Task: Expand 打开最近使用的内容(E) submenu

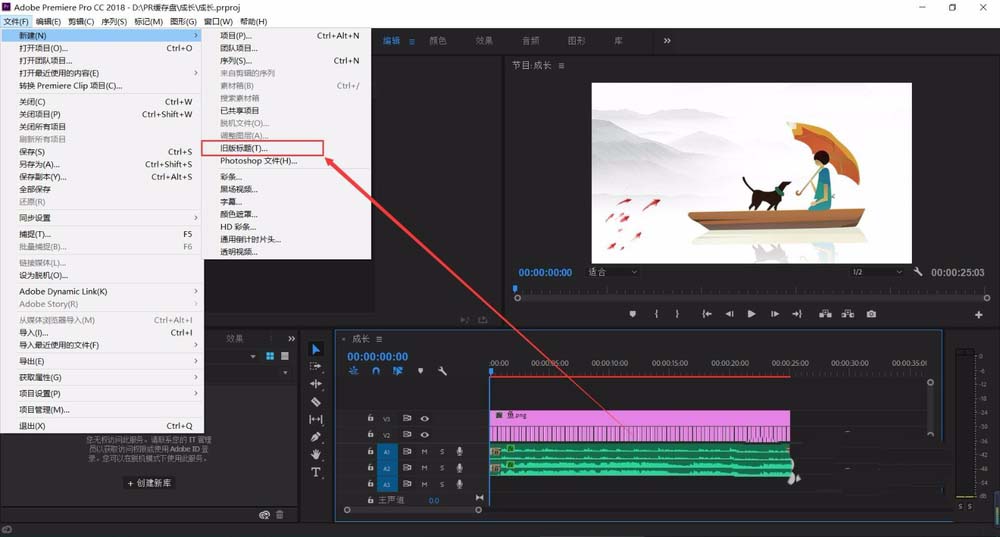Action: click(x=102, y=73)
